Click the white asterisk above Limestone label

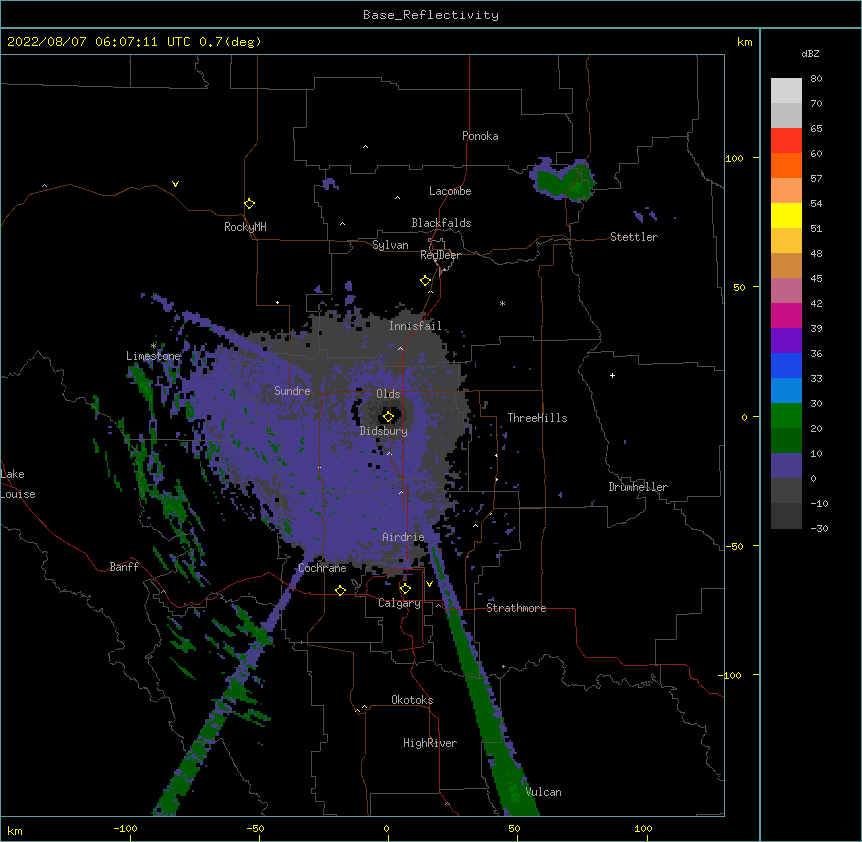153,346
